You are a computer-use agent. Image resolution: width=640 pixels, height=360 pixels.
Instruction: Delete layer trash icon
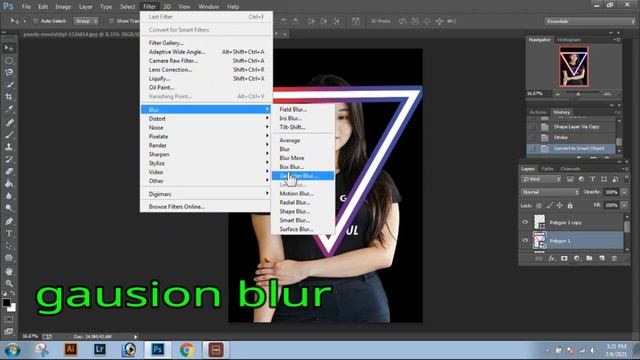click(614, 258)
